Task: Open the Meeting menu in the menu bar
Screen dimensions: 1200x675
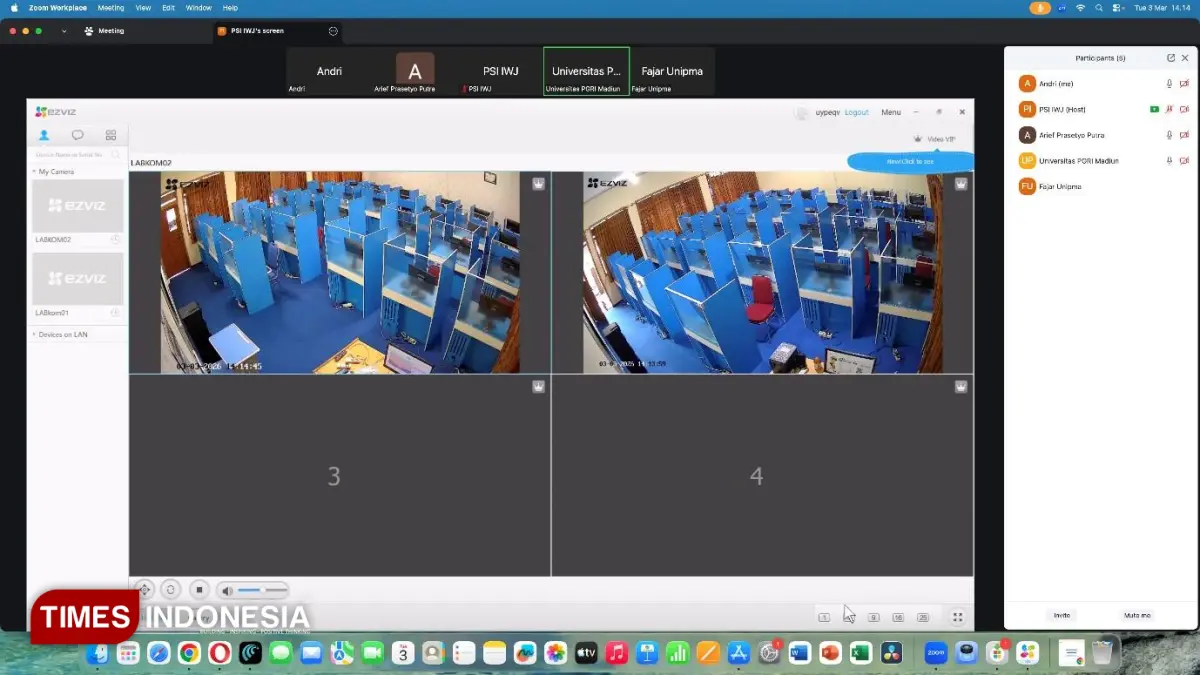Action: click(110, 8)
